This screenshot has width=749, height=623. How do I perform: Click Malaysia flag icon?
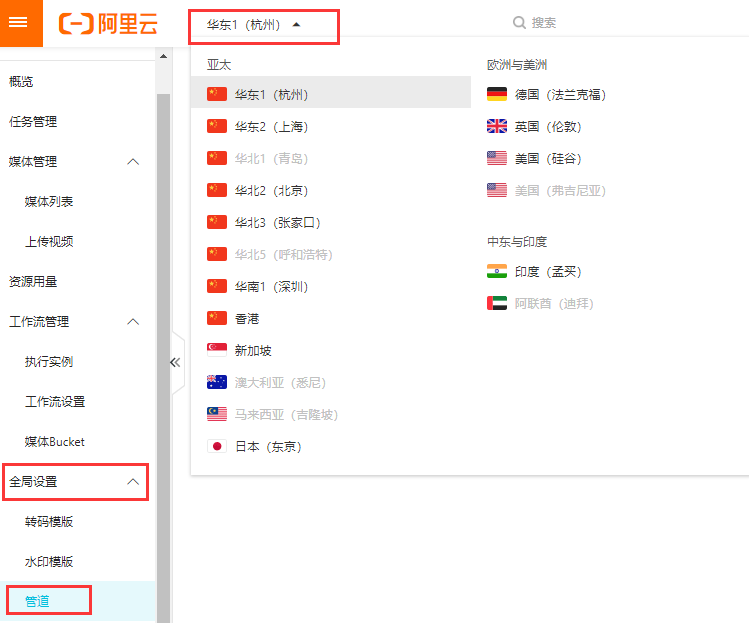click(217, 414)
